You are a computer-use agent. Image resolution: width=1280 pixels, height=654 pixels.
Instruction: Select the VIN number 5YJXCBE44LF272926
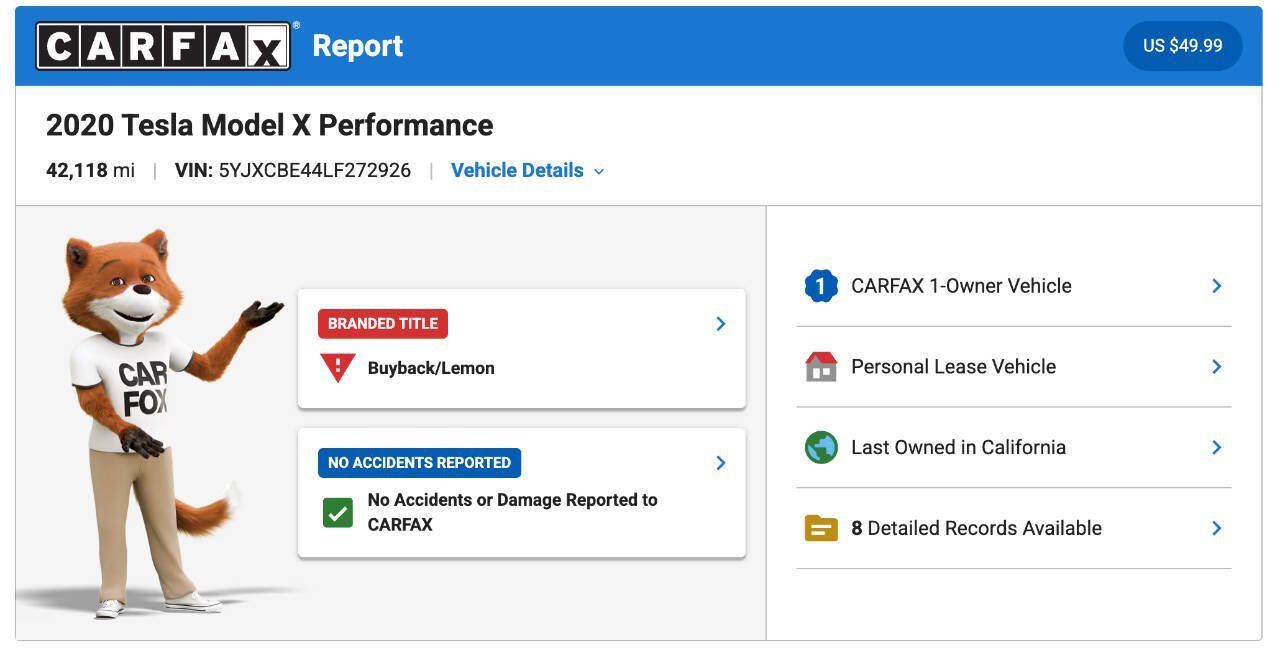pos(315,170)
